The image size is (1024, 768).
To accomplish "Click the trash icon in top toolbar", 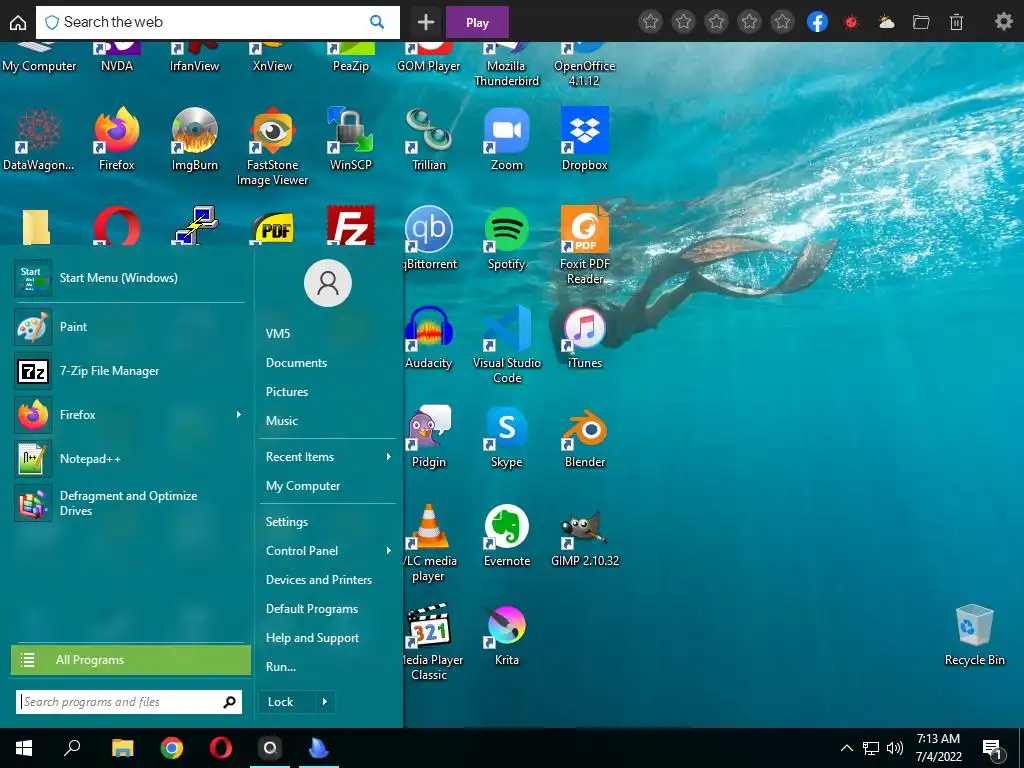I will click(956, 22).
